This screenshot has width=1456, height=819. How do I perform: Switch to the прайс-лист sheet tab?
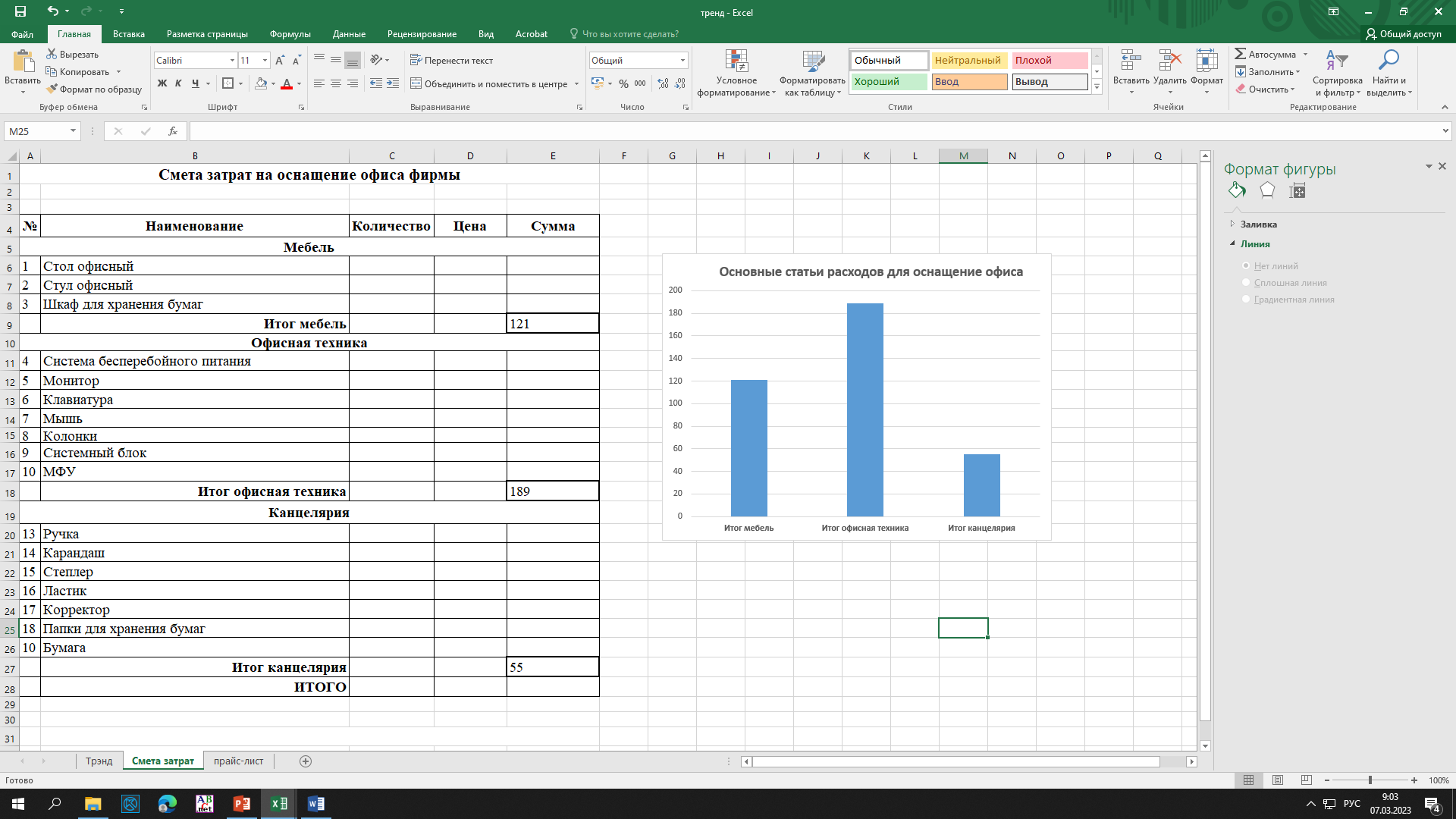pos(238,761)
